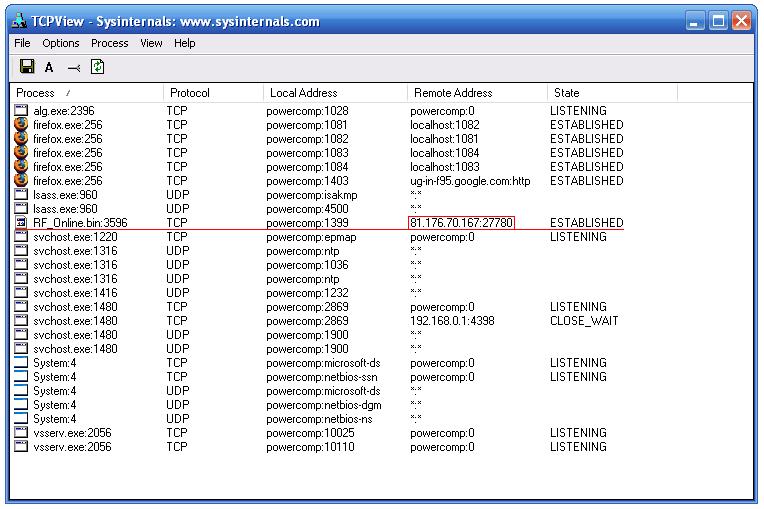The width and height of the screenshot is (764, 509).
Task: Select the svchost.exe:1220 process name
Action: [76, 237]
